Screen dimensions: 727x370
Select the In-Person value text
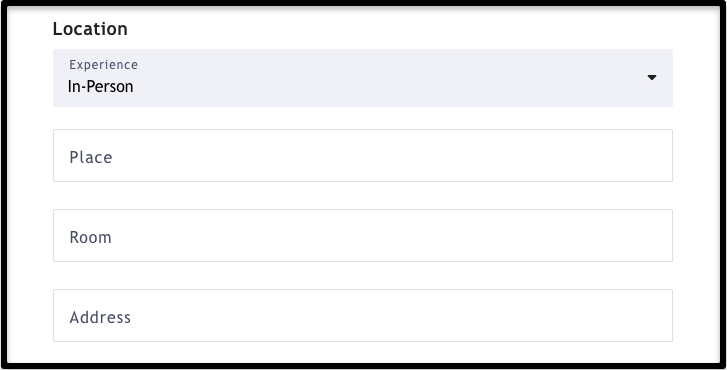pyautogui.click(x=101, y=87)
